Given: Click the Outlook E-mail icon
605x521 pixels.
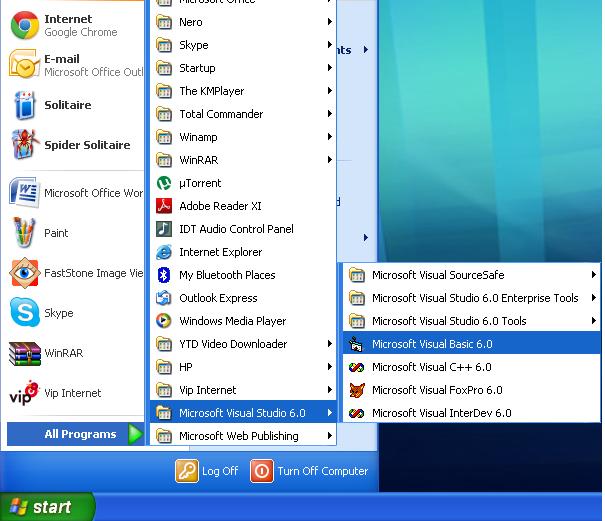Looking at the screenshot, I should 24,64.
